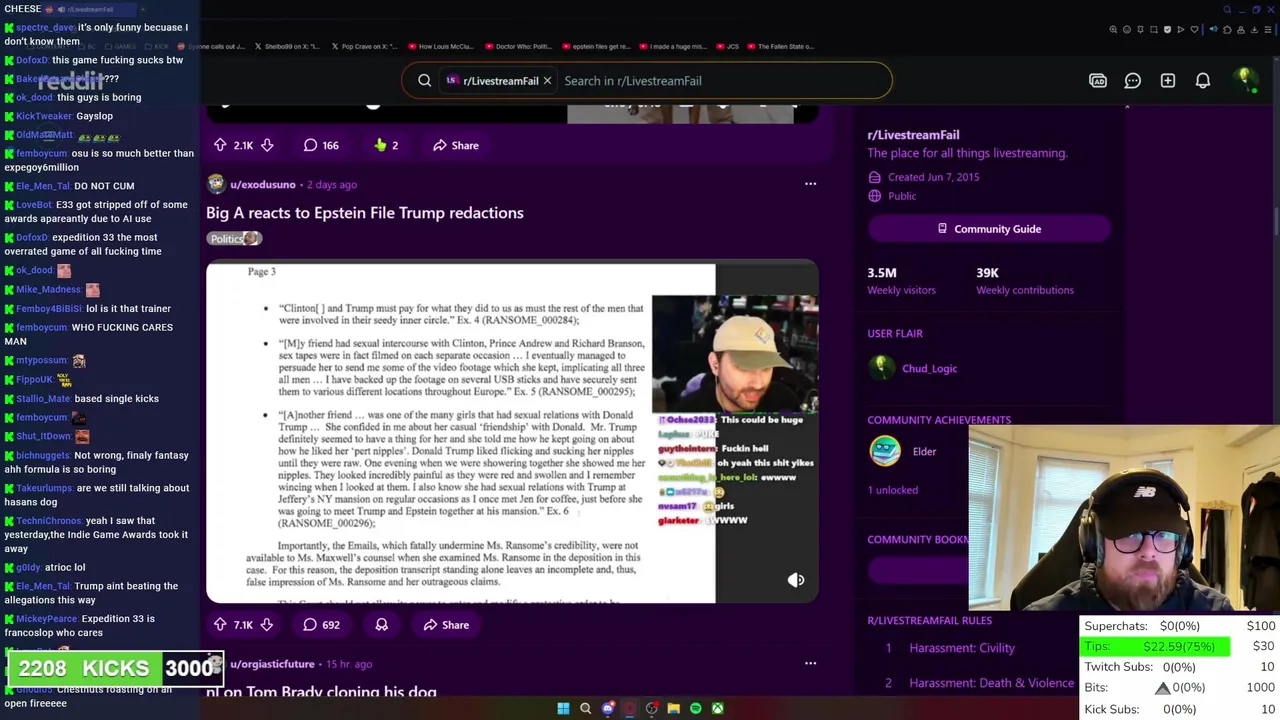Click the '1 unlocked' achievements text

(892, 490)
